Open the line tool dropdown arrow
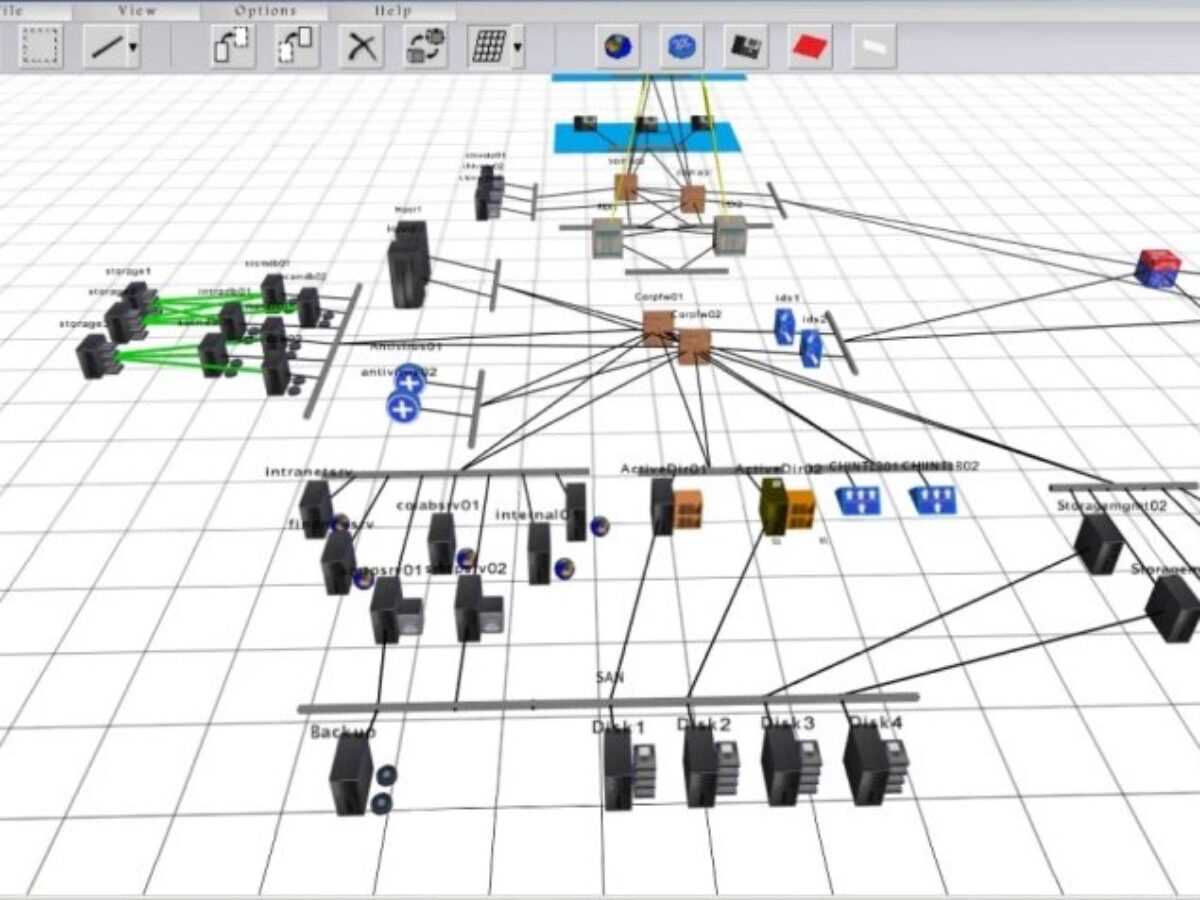 133,48
